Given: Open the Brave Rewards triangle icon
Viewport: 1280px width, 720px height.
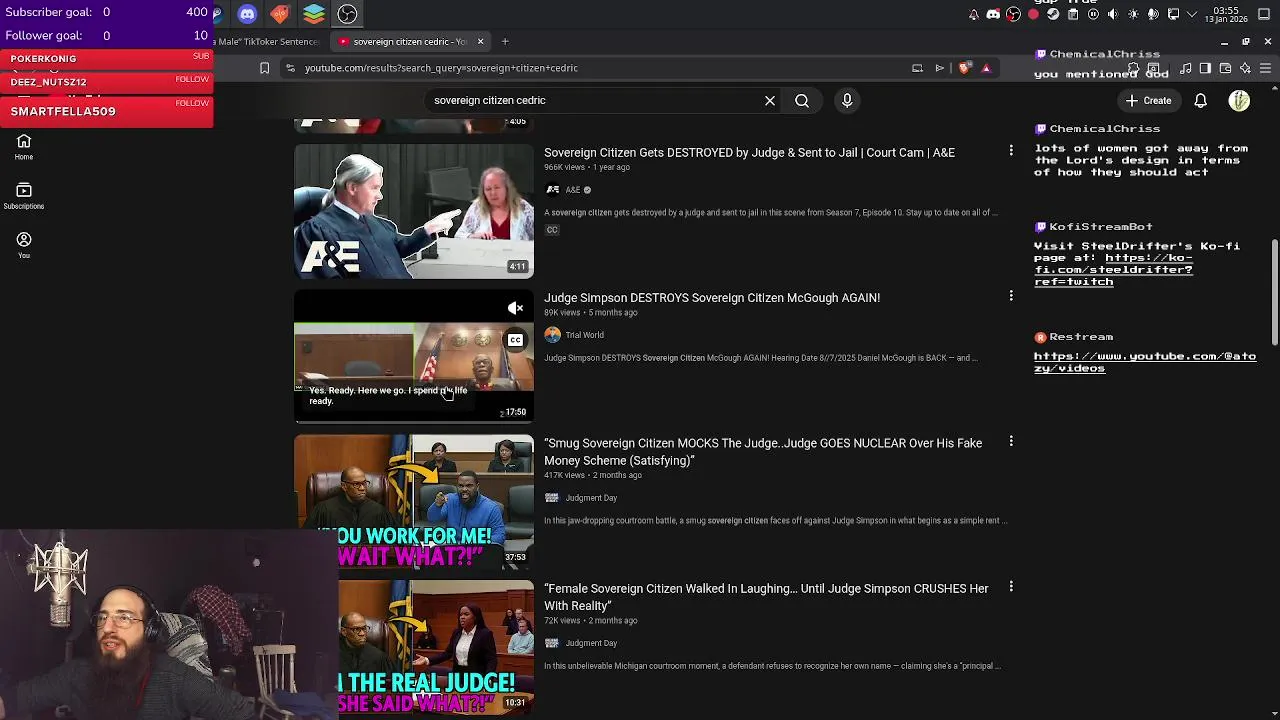Looking at the screenshot, I should (986, 68).
